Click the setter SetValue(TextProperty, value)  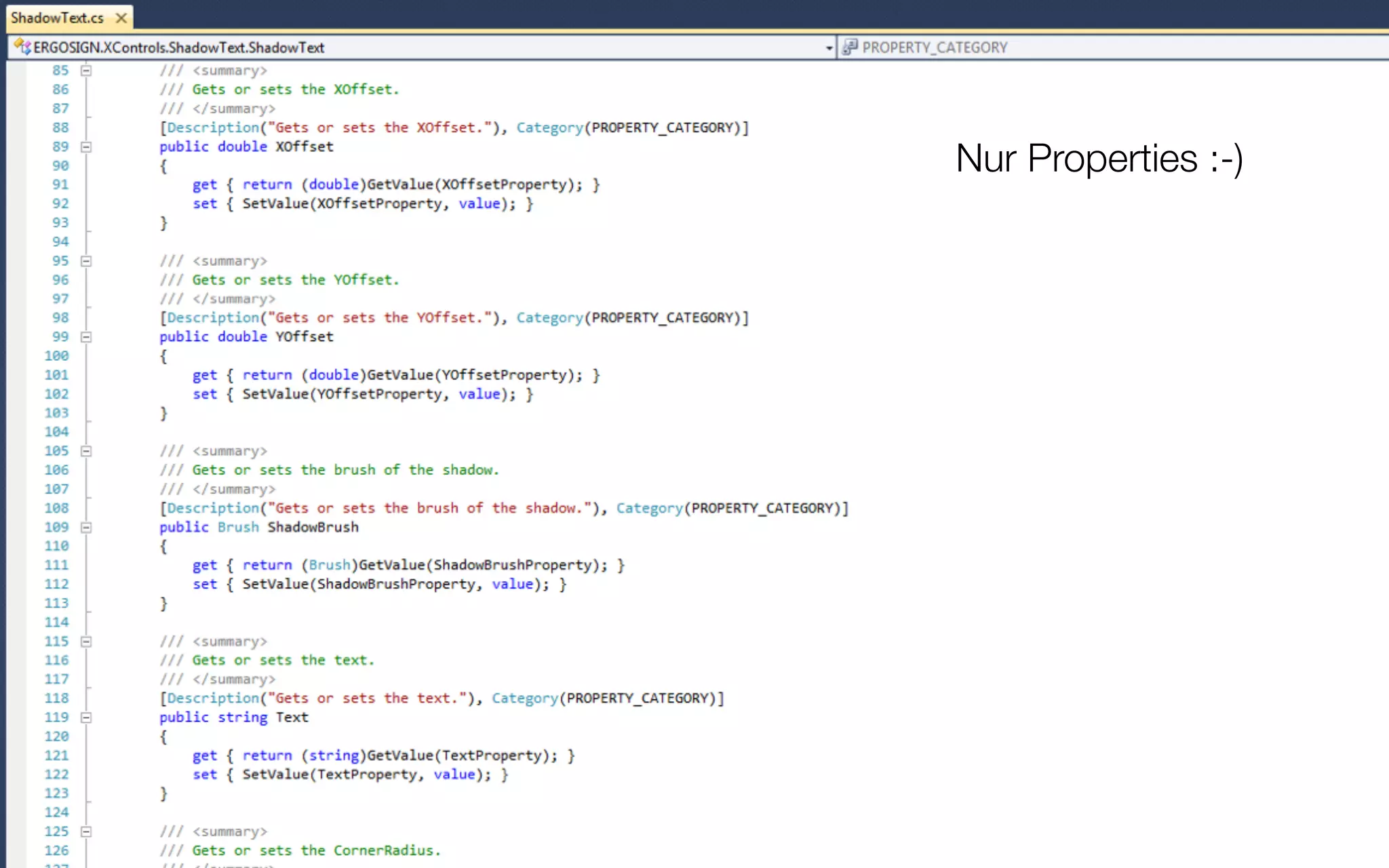click(x=351, y=774)
